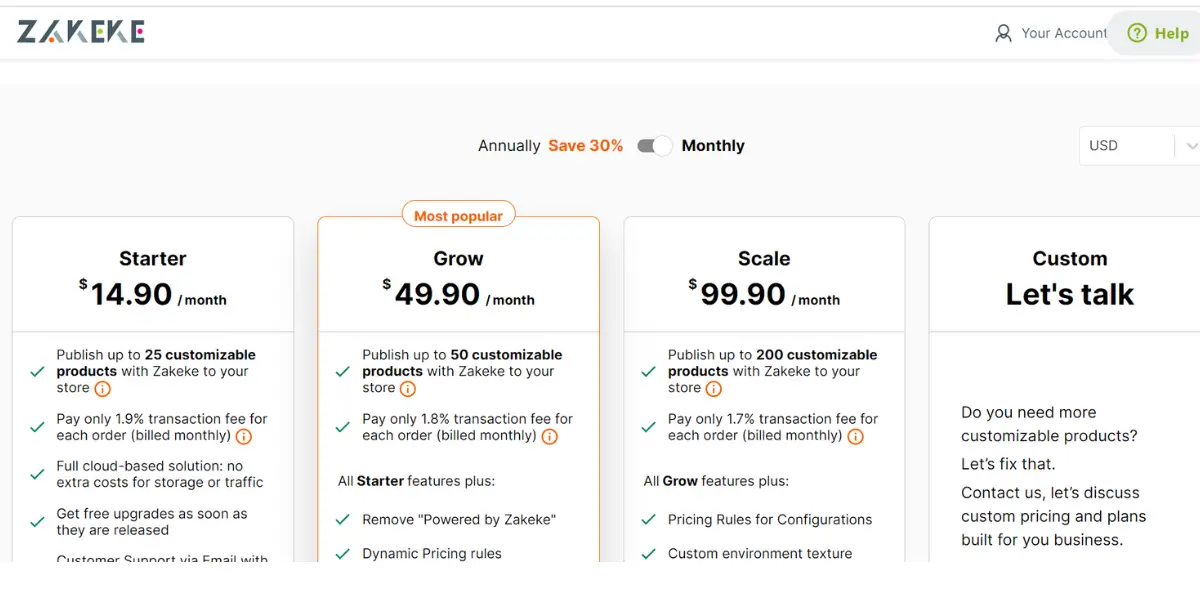Click the currency dropdown arrow
The width and height of the screenshot is (1200, 600).
[1190, 146]
